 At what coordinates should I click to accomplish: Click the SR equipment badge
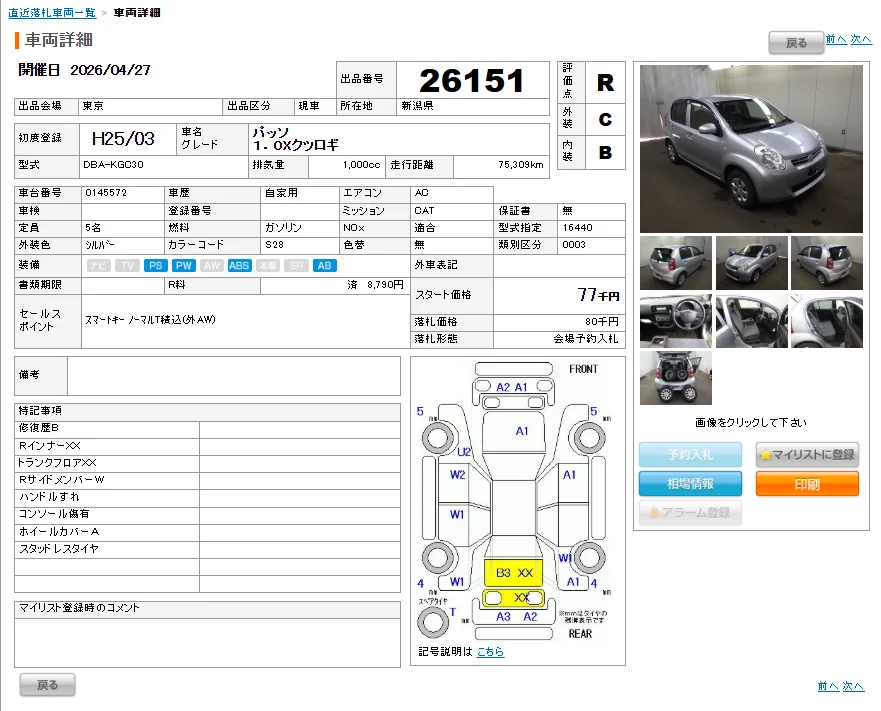296,266
